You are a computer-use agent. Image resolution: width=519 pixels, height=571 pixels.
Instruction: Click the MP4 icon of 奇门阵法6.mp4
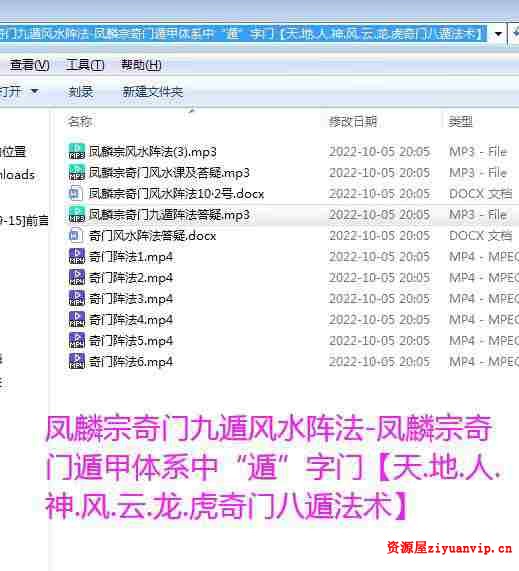pyautogui.click(x=77, y=361)
